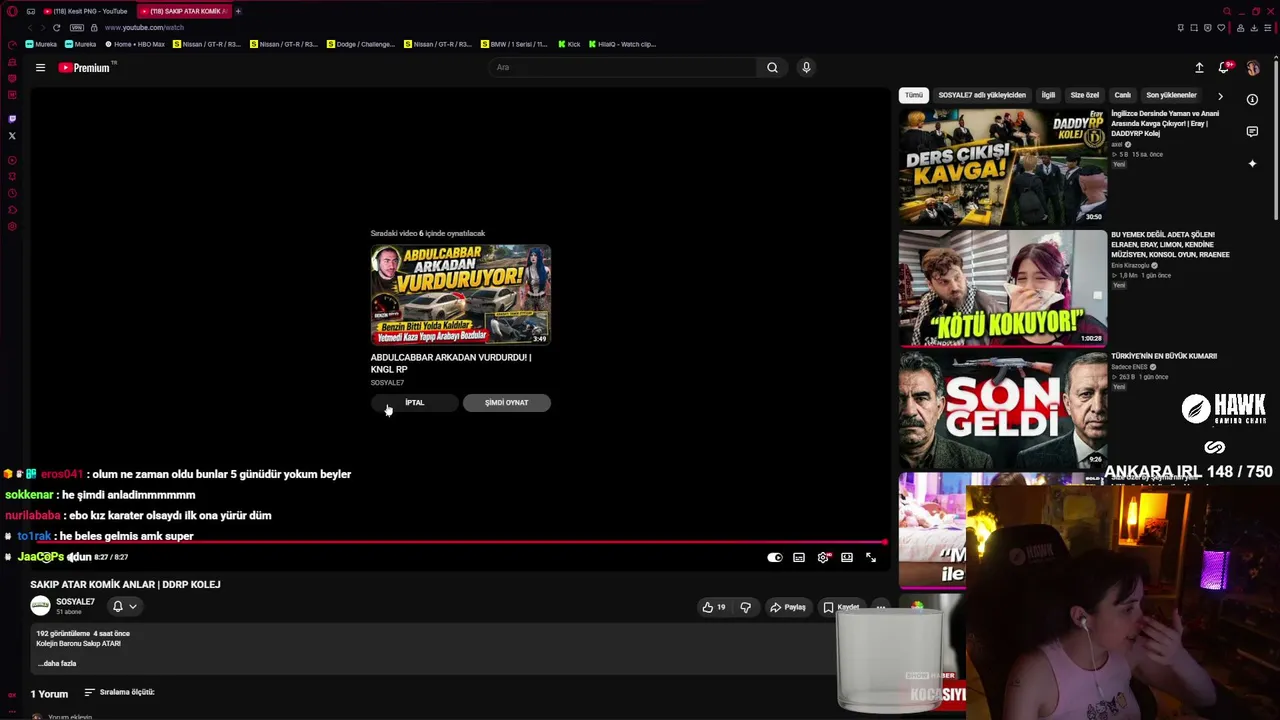This screenshot has height=720, width=1280.
Task: Open a new browser tab
Action: [238, 11]
